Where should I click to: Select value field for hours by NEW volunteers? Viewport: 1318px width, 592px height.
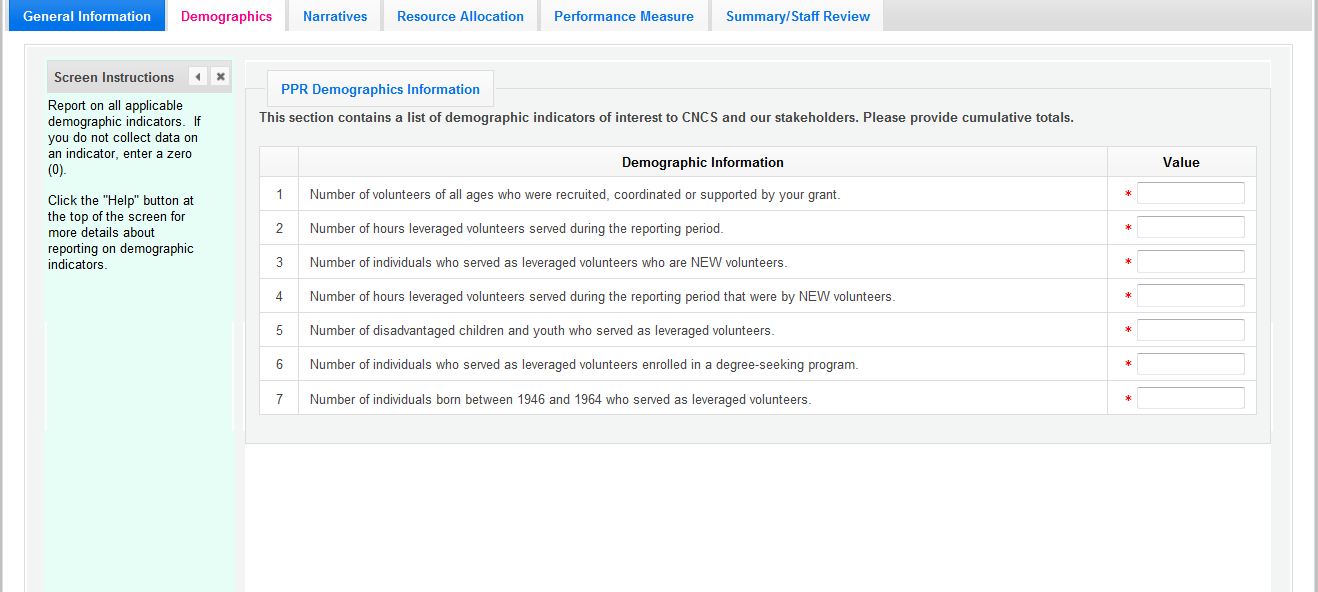coord(1190,296)
